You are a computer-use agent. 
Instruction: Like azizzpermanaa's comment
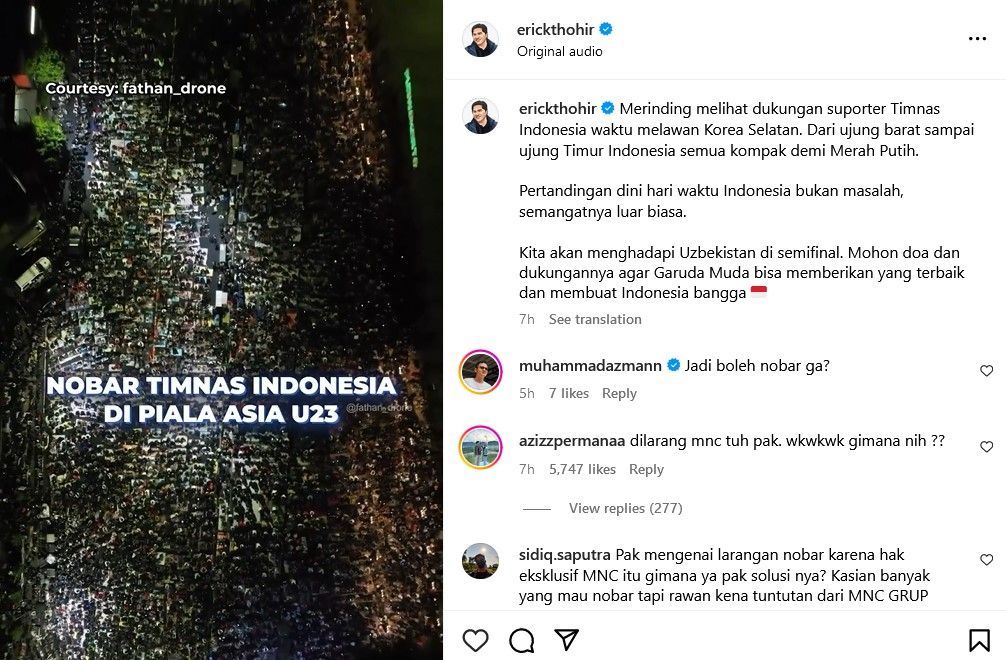coord(987,446)
